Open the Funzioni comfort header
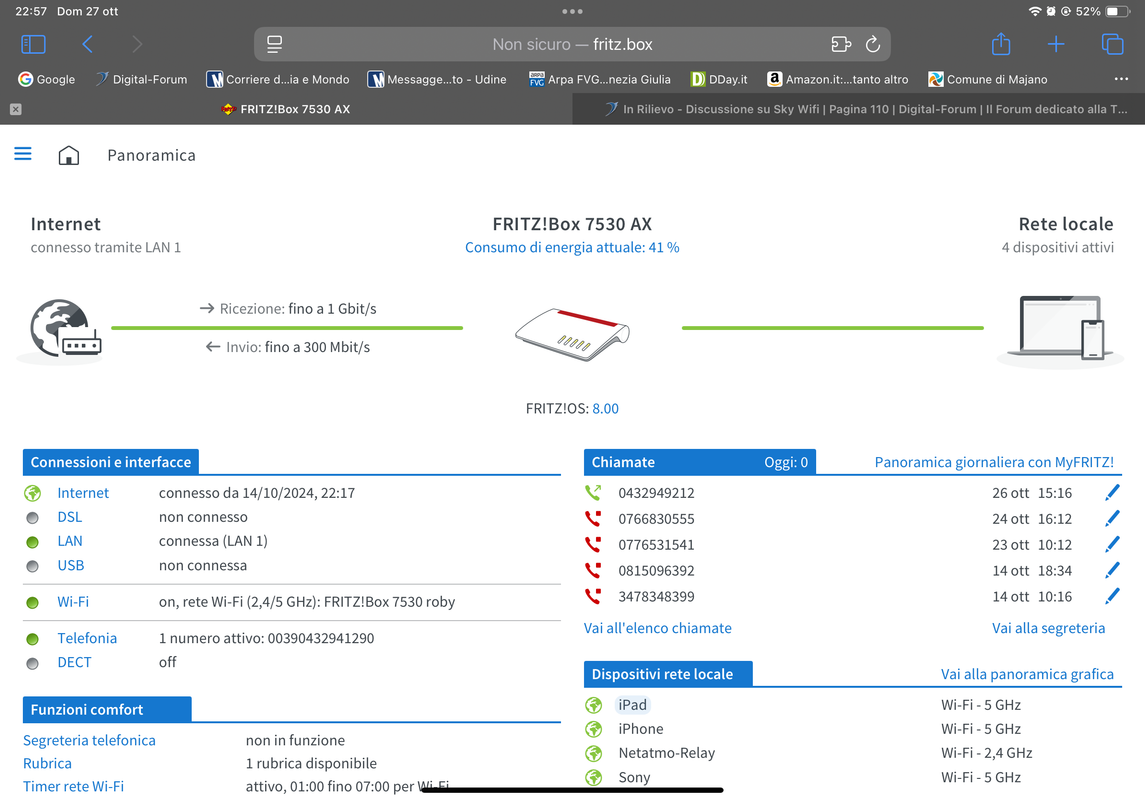The image size is (1145, 800). (x=107, y=709)
